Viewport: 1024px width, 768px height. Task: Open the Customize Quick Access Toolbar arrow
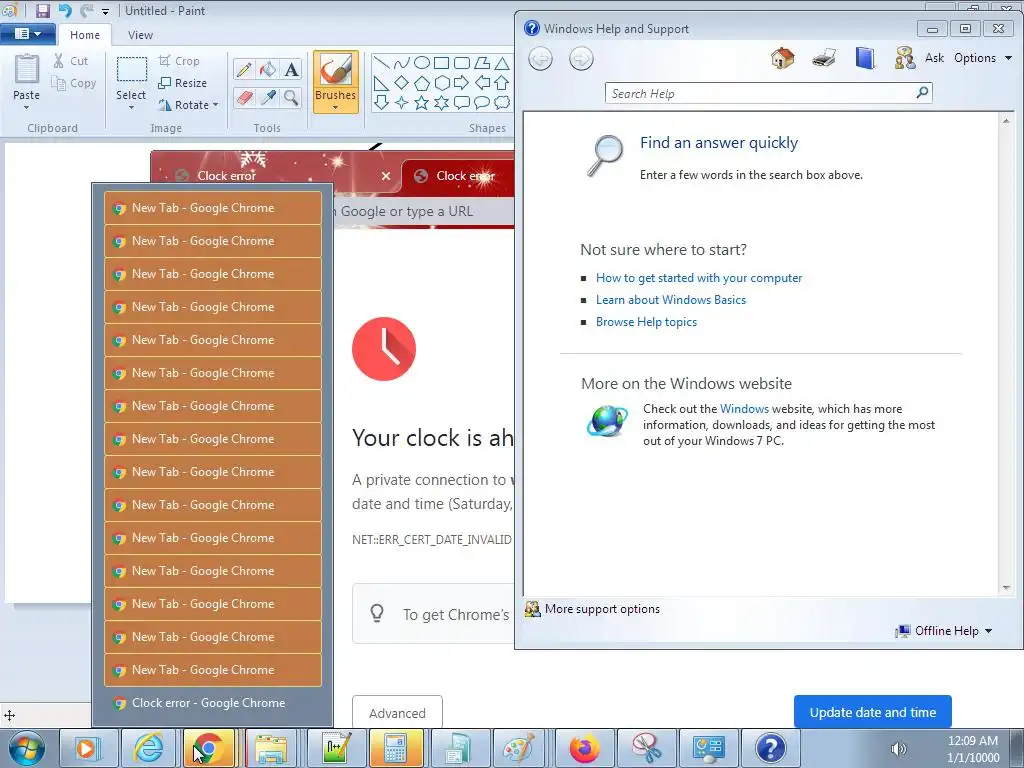(105, 12)
